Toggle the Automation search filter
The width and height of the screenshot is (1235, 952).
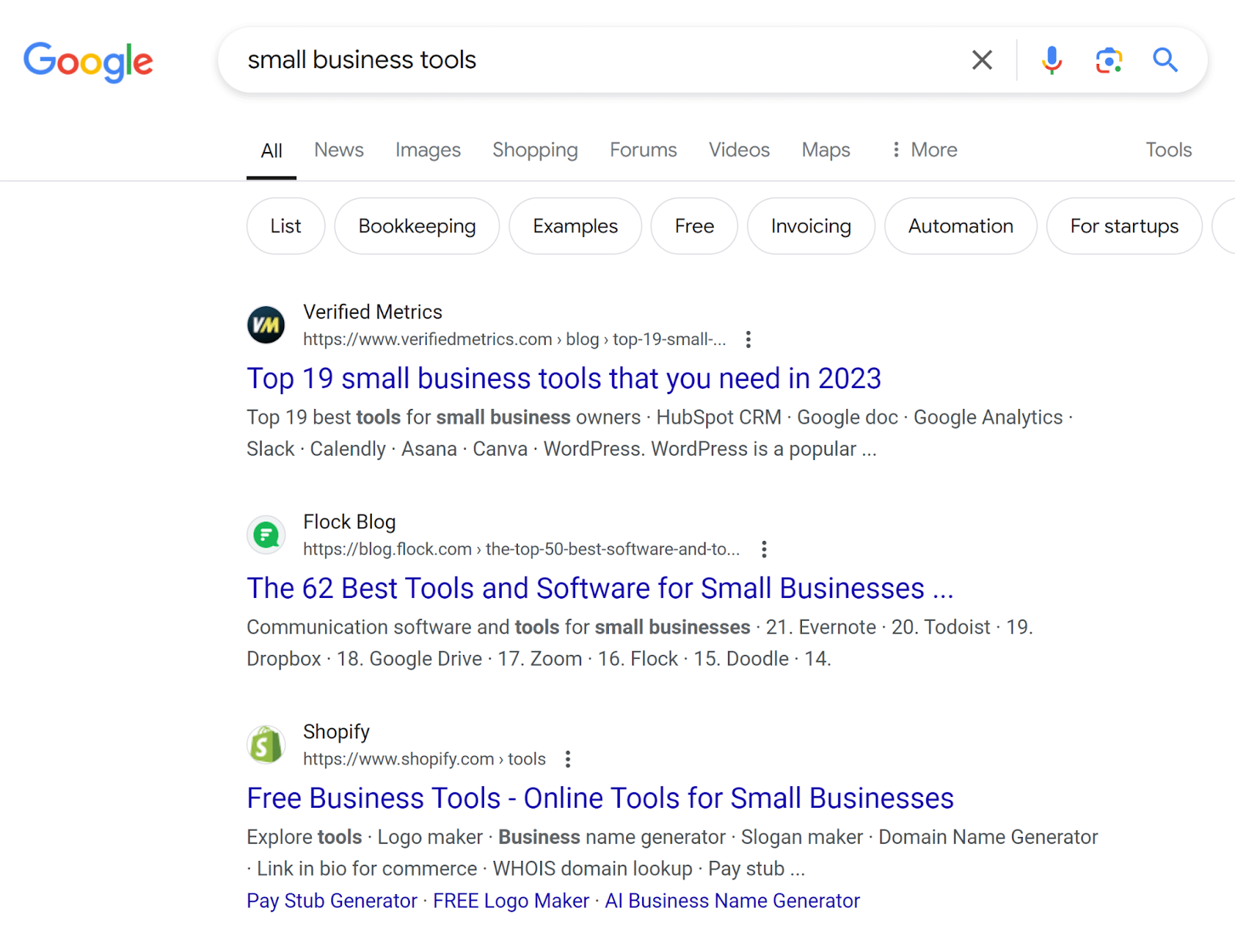[960, 226]
